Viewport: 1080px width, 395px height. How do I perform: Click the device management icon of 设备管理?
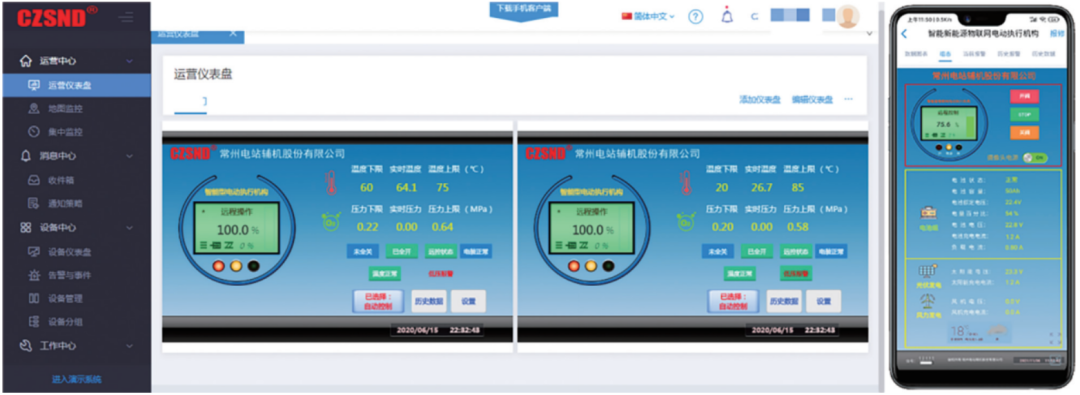point(34,298)
